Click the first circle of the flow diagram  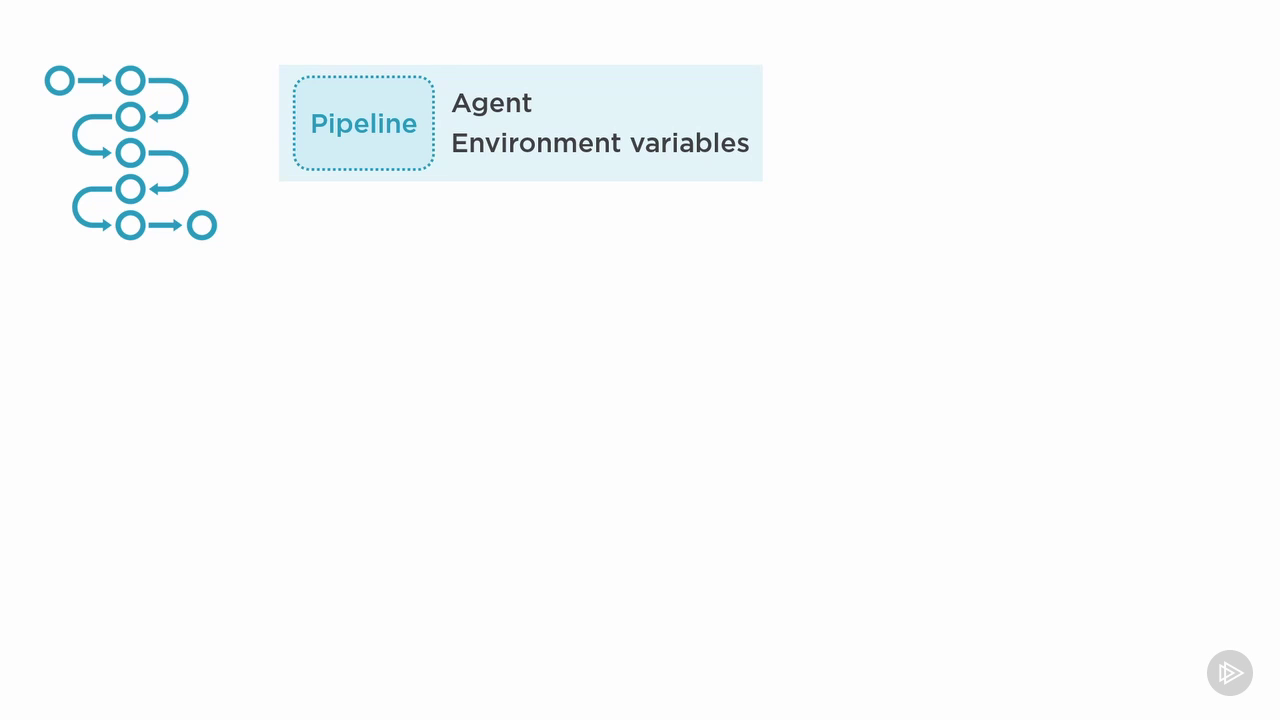point(60,81)
